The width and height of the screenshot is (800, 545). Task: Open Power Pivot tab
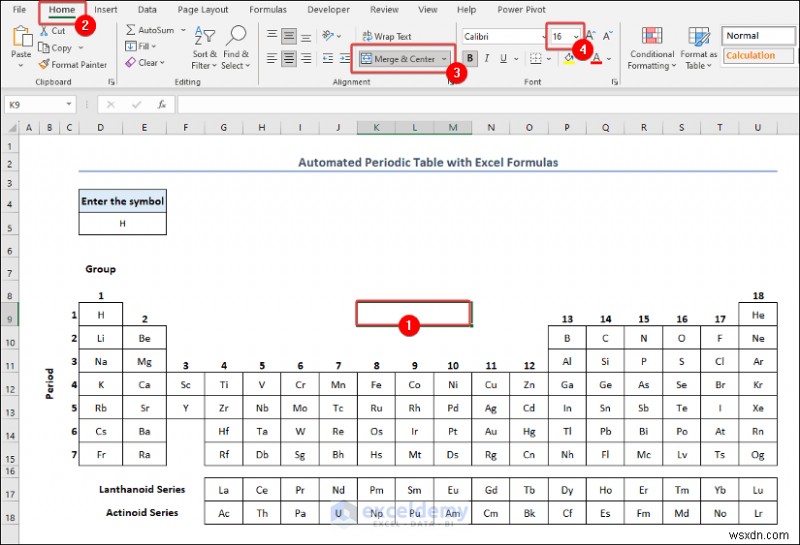coord(521,9)
